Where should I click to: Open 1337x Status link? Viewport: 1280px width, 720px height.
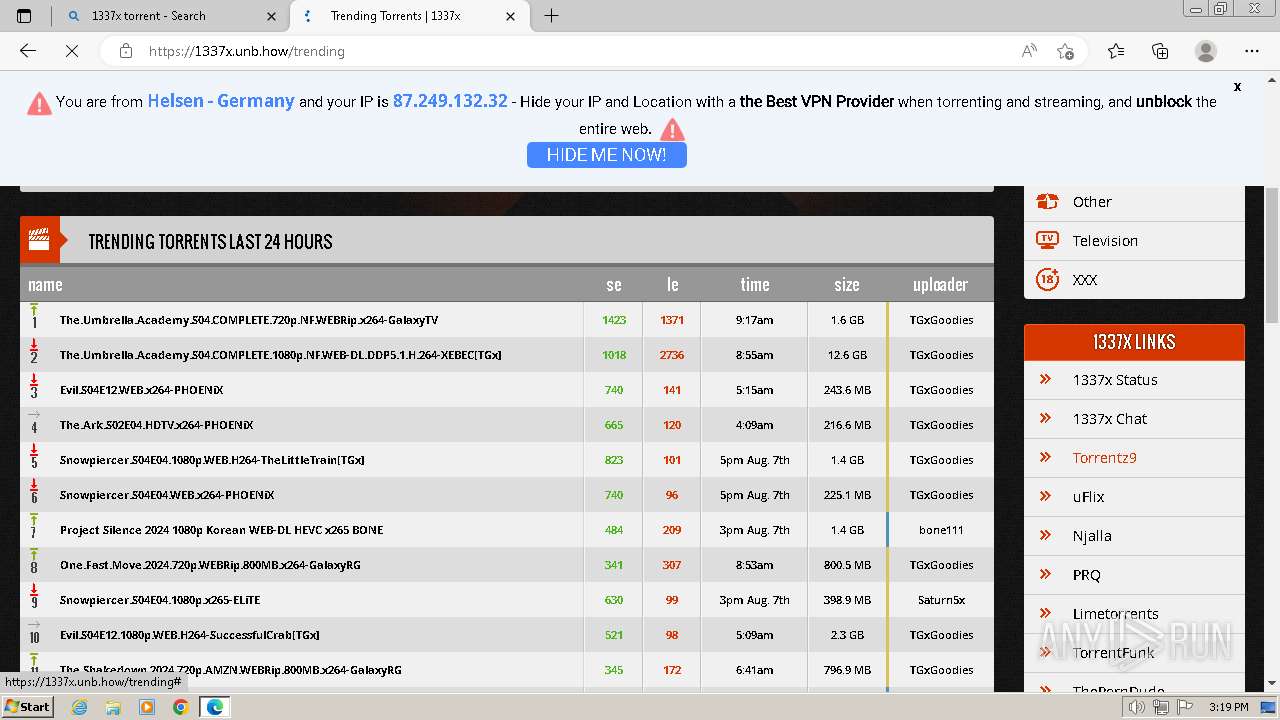(x=1115, y=380)
